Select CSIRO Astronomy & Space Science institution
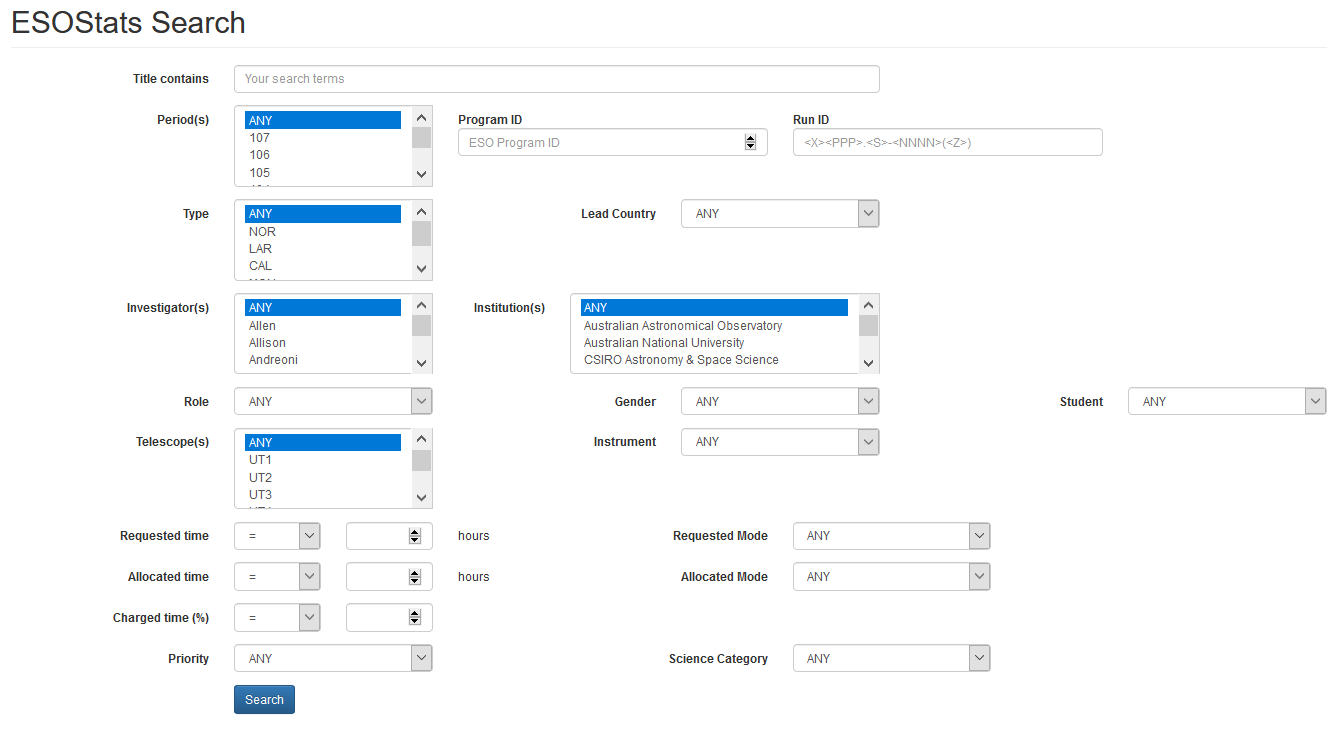Viewport: 1338px width, 731px height. [x=714, y=359]
